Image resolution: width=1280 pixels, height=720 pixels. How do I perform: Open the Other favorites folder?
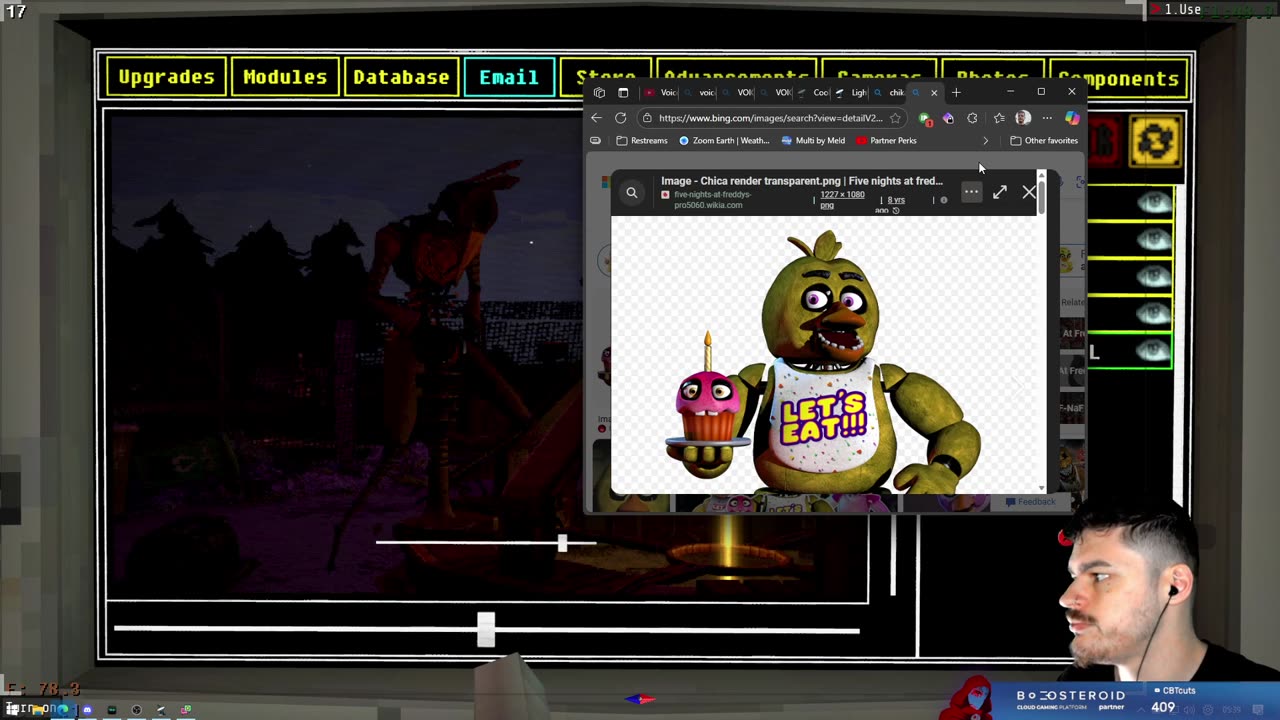tap(1044, 141)
